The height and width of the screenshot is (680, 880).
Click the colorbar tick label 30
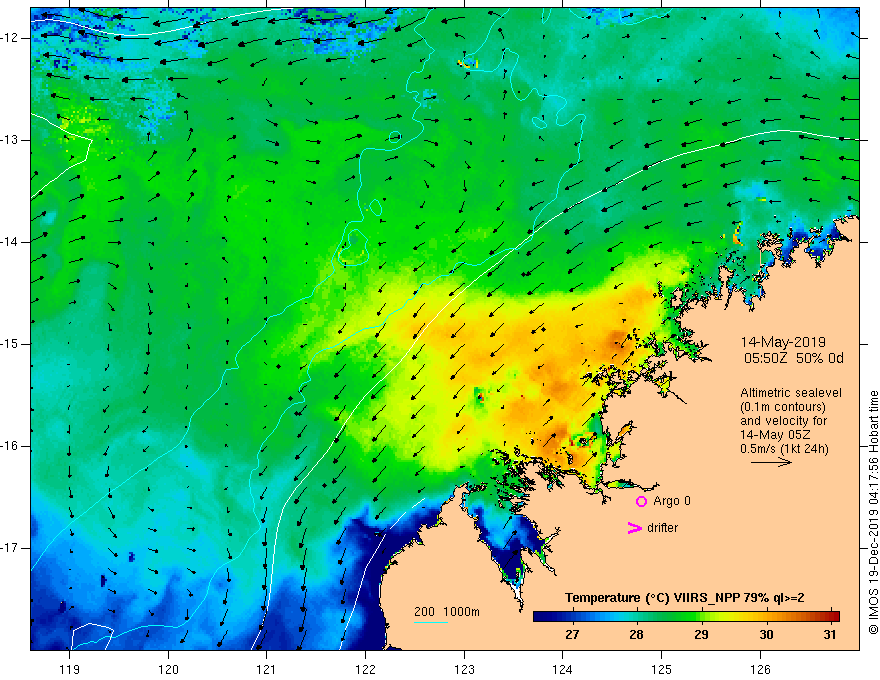pyautogui.click(x=766, y=635)
